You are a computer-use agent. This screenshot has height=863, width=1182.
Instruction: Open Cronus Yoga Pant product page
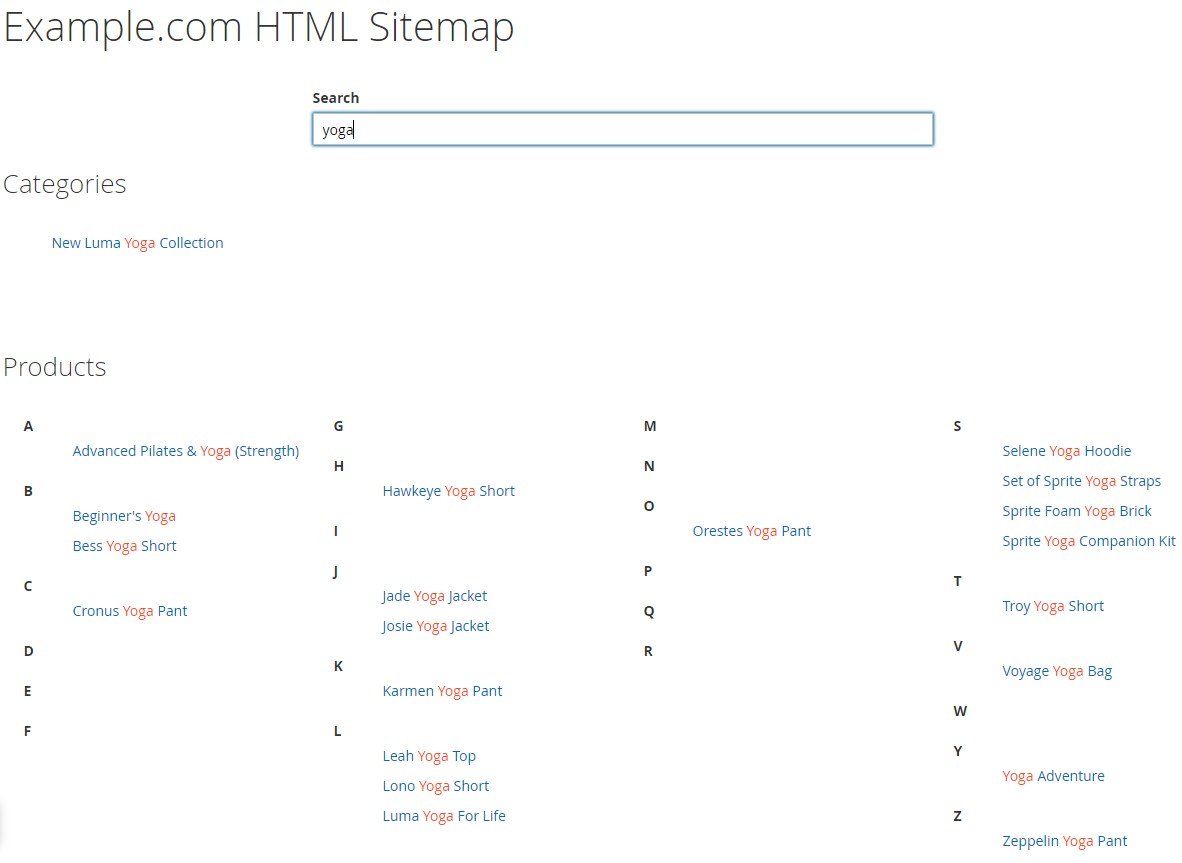pyautogui.click(x=130, y=611)
